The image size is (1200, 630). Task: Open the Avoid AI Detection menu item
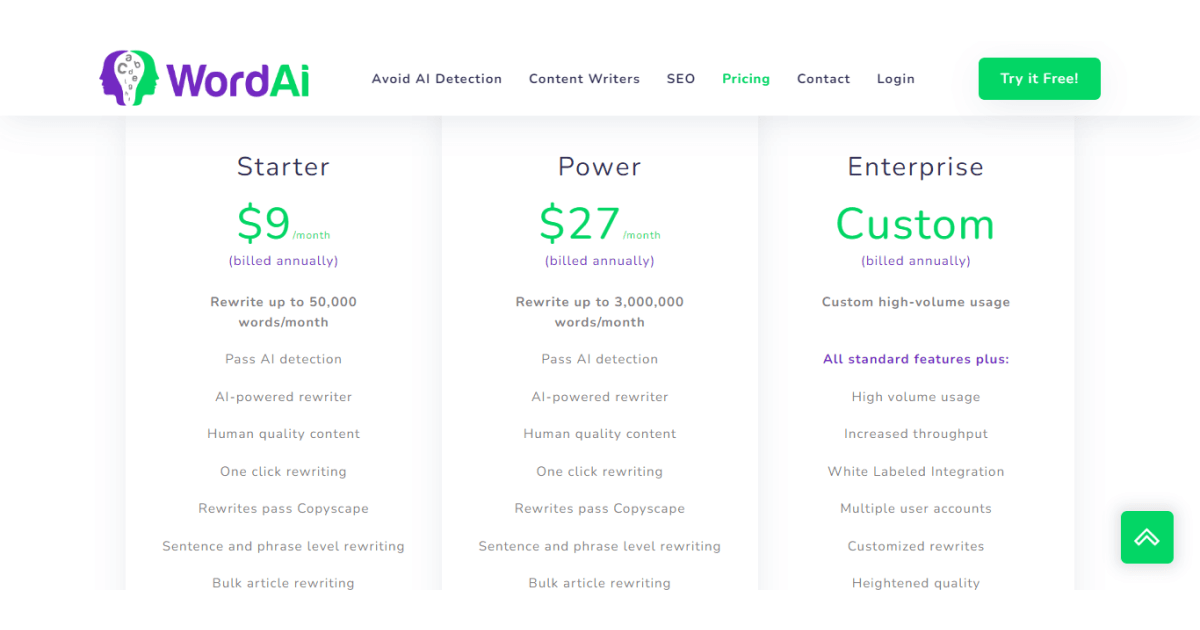pyautogui.click(x=437, y=79)
